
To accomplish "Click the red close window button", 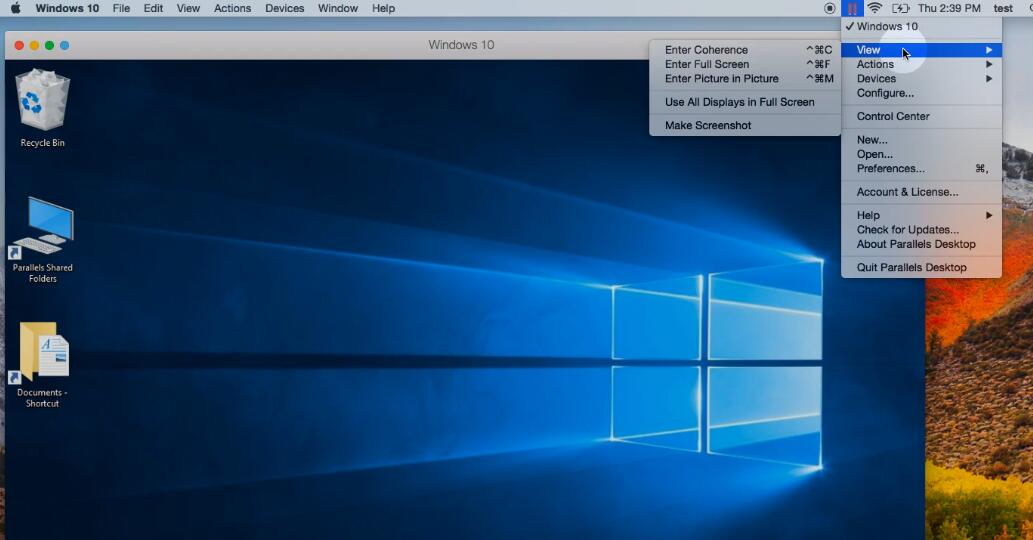I will pyautogui.click(x=19, y=45).
